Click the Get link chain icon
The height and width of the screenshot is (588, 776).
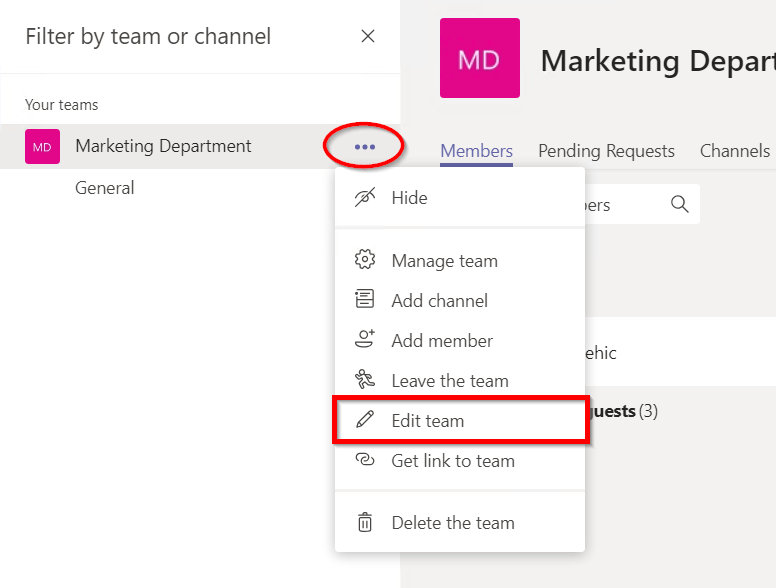(365, 461)
